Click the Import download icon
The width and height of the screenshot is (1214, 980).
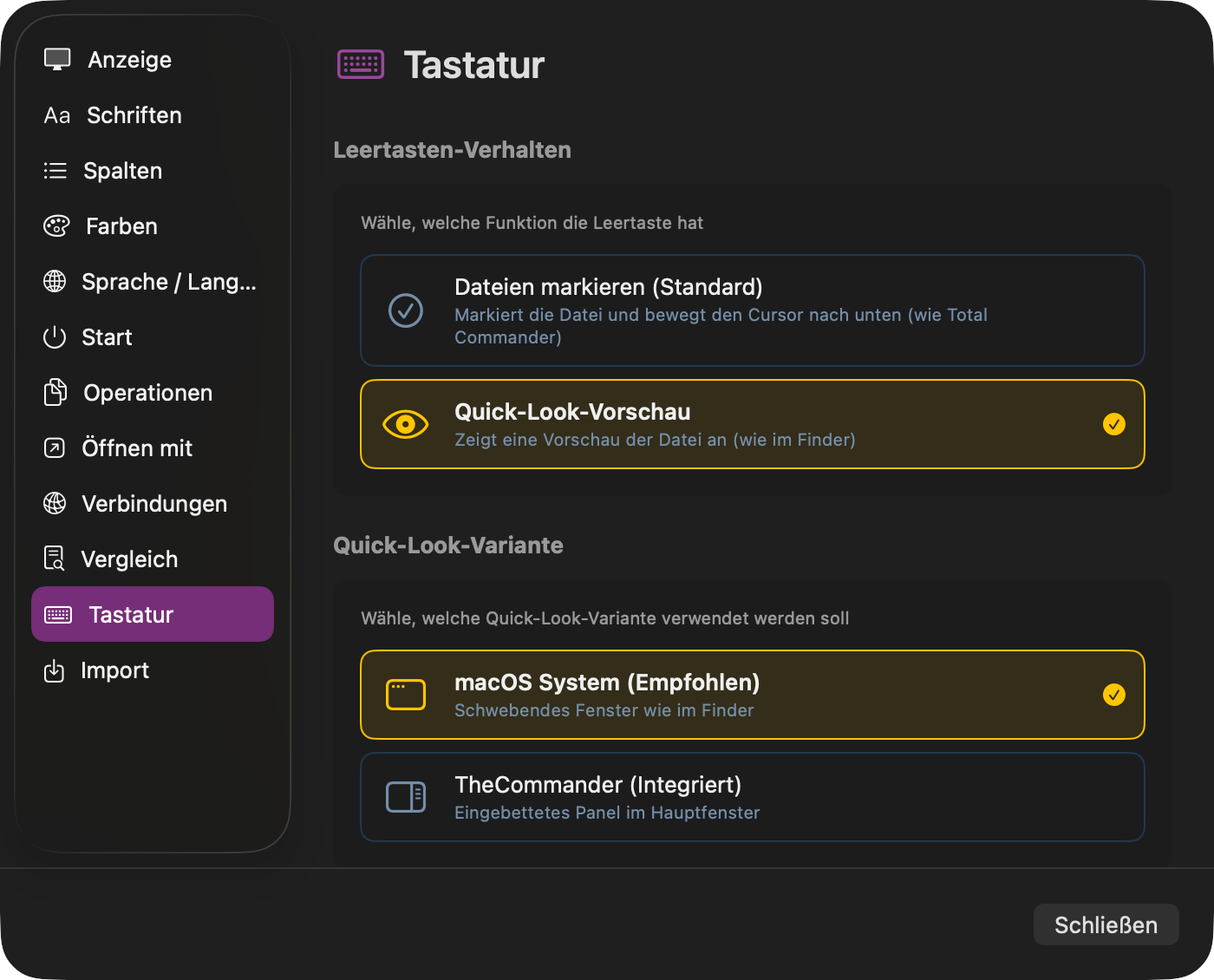pyautogui.click(x=55, y=670)
